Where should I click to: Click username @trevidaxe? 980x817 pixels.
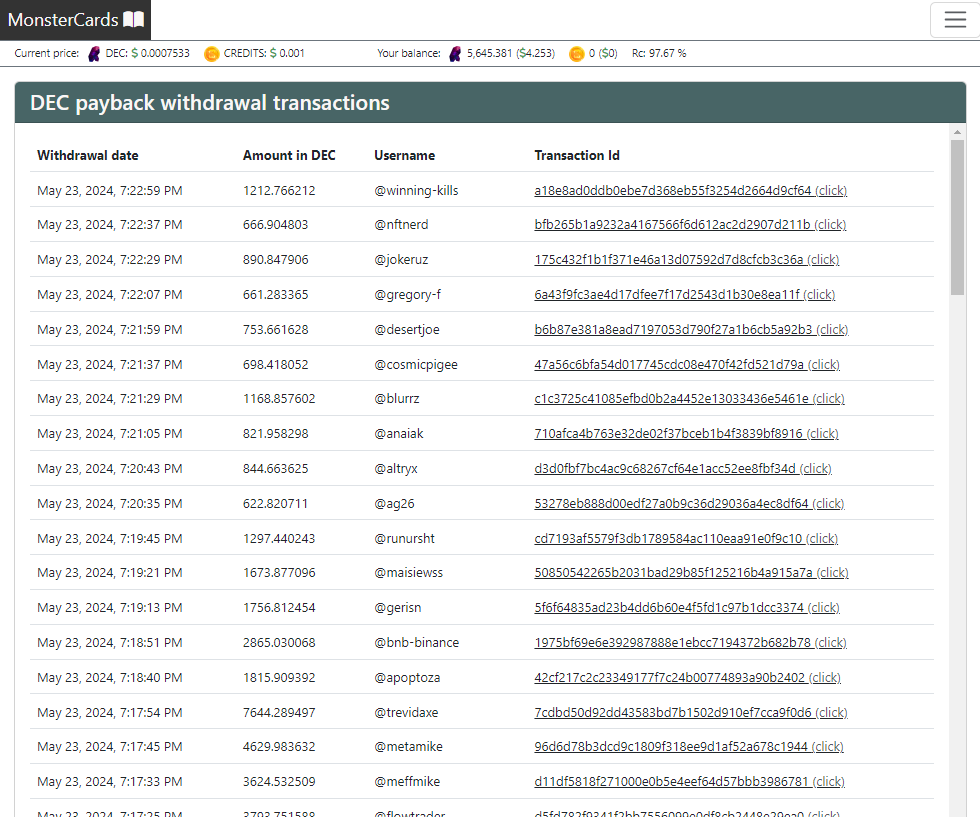point(406,713)
